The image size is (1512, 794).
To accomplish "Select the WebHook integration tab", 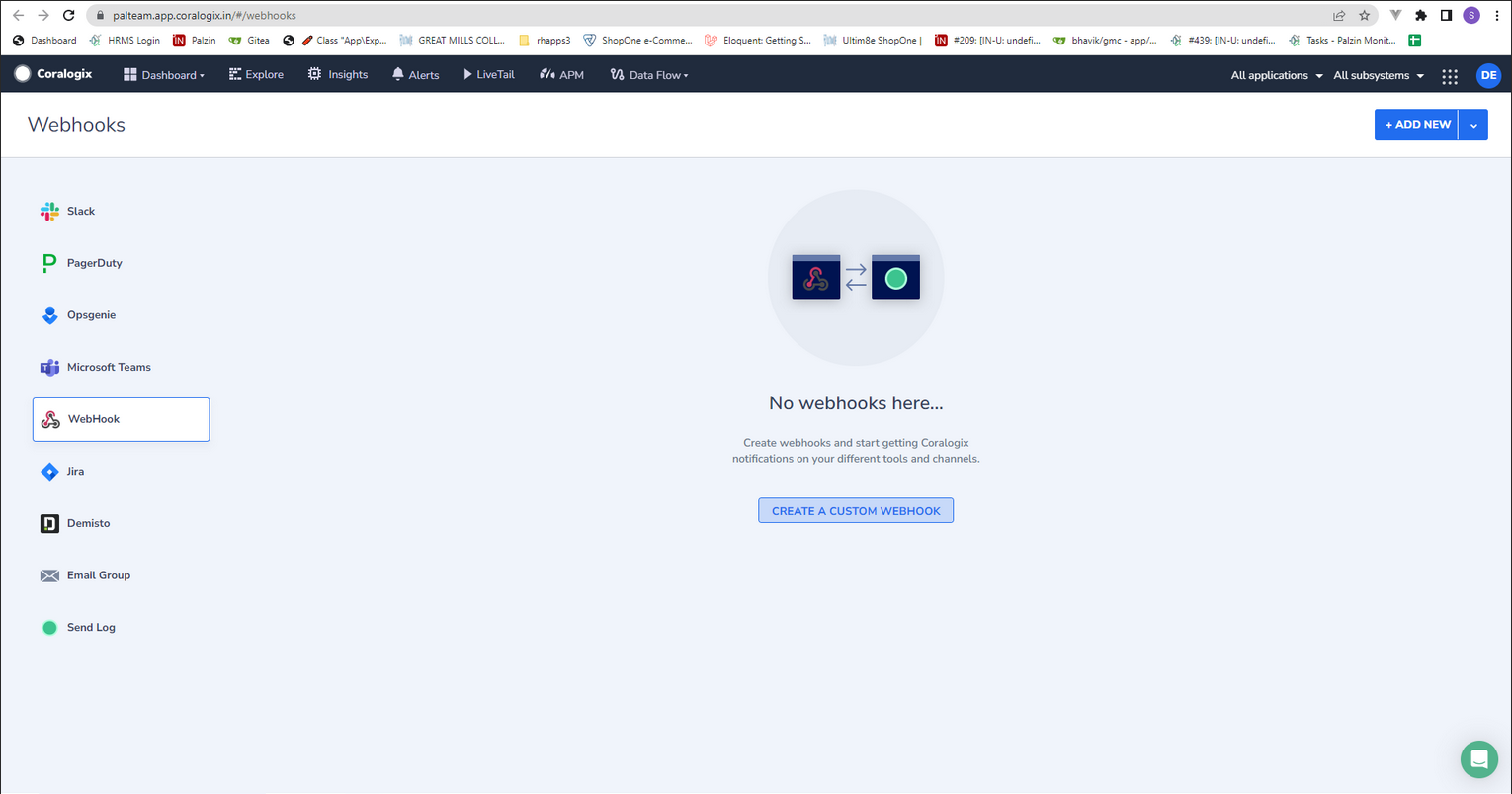I will click(x=121, y=419).
